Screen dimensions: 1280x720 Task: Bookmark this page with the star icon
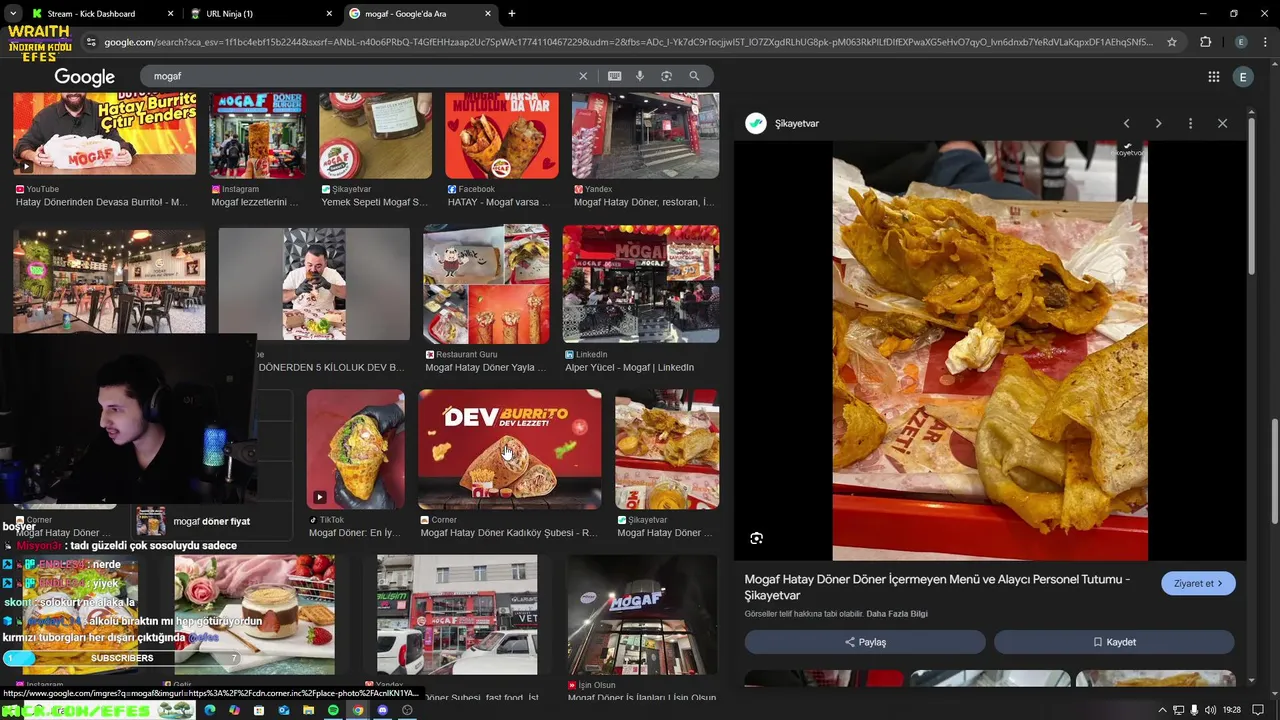(1172, 42)
